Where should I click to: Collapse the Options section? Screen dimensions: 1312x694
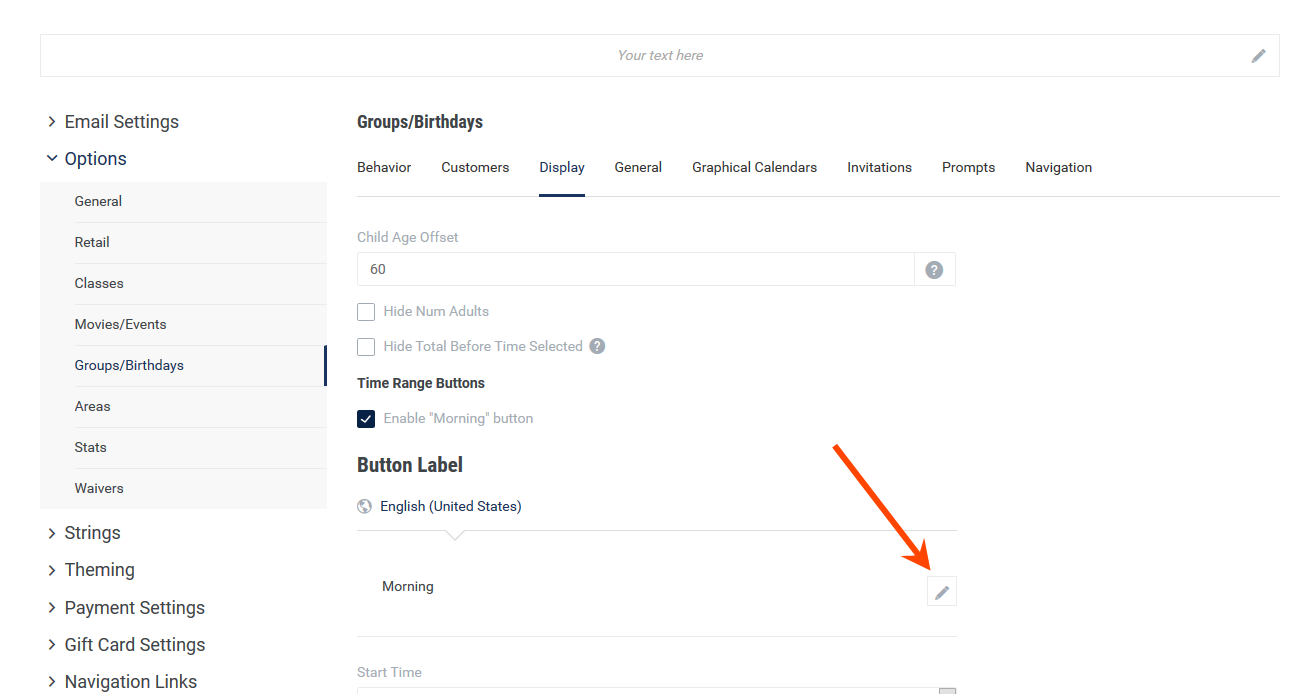[x=86, y=159]
